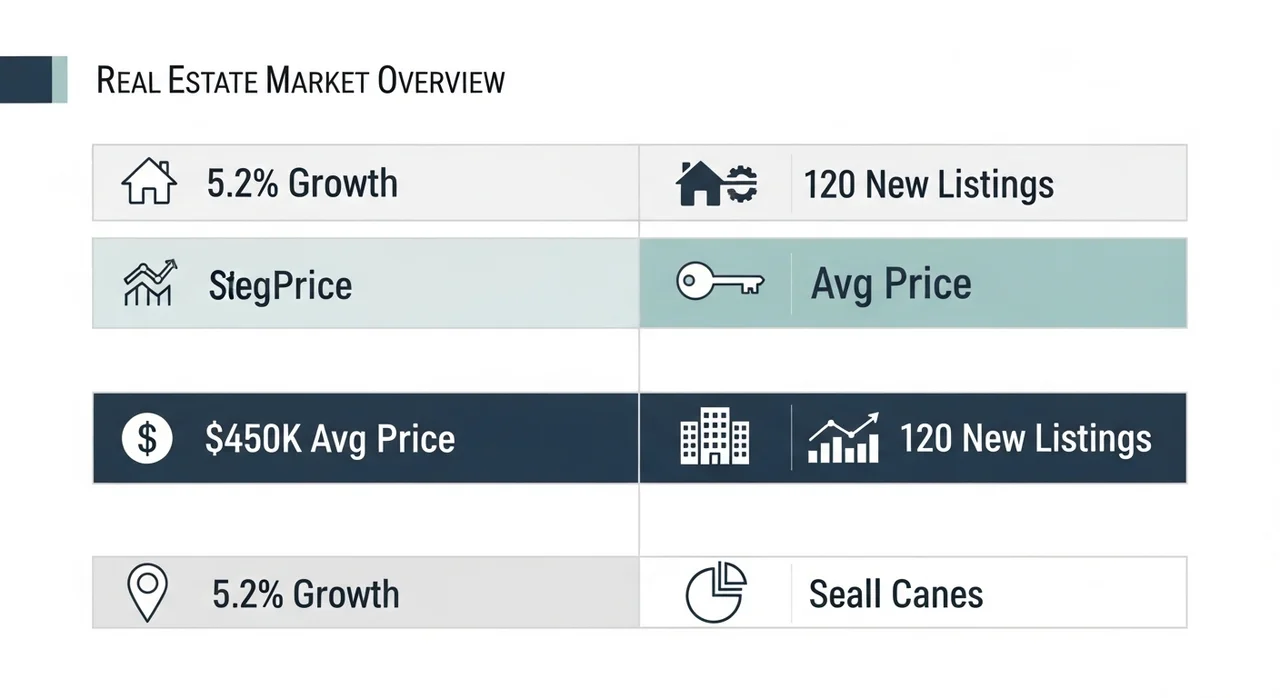Select the 120 New Listings text in light row
This screenshot has height=698, width=1280.
tap(928, 185)
